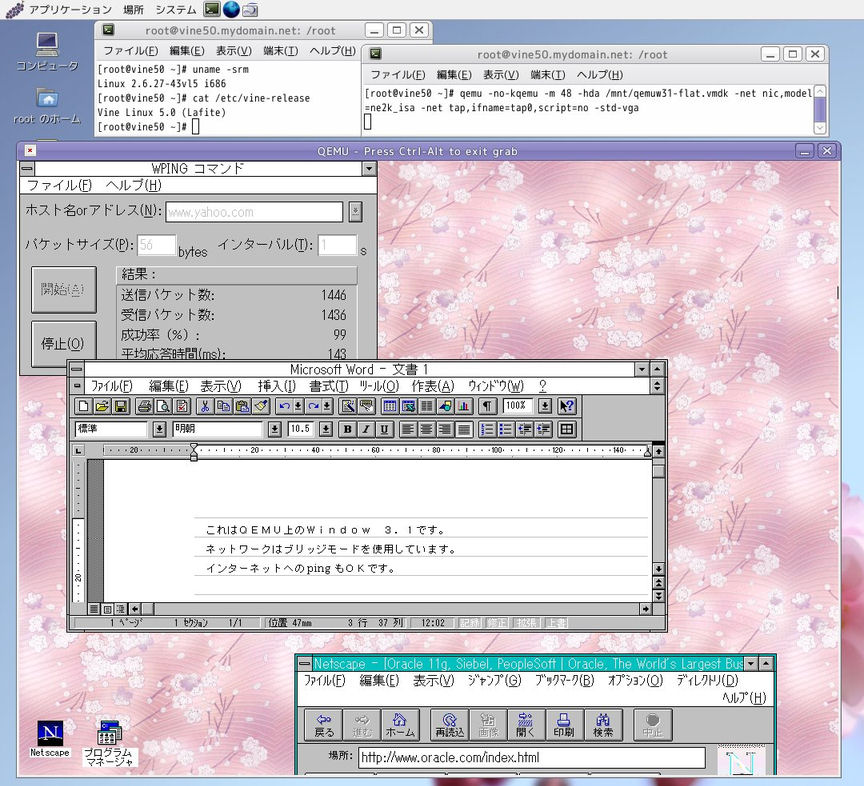Open システム menu in top panel
The image size is (864, 786).
pos(176,9)
